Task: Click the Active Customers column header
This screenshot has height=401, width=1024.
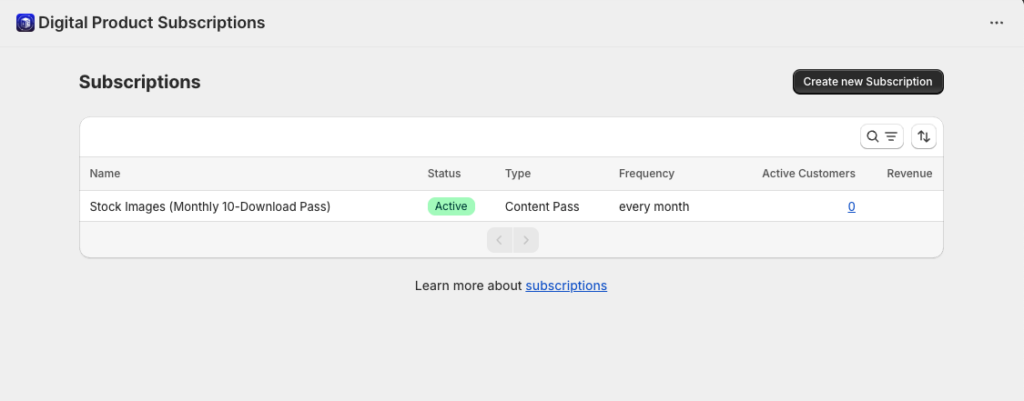Action: (808, 173)
